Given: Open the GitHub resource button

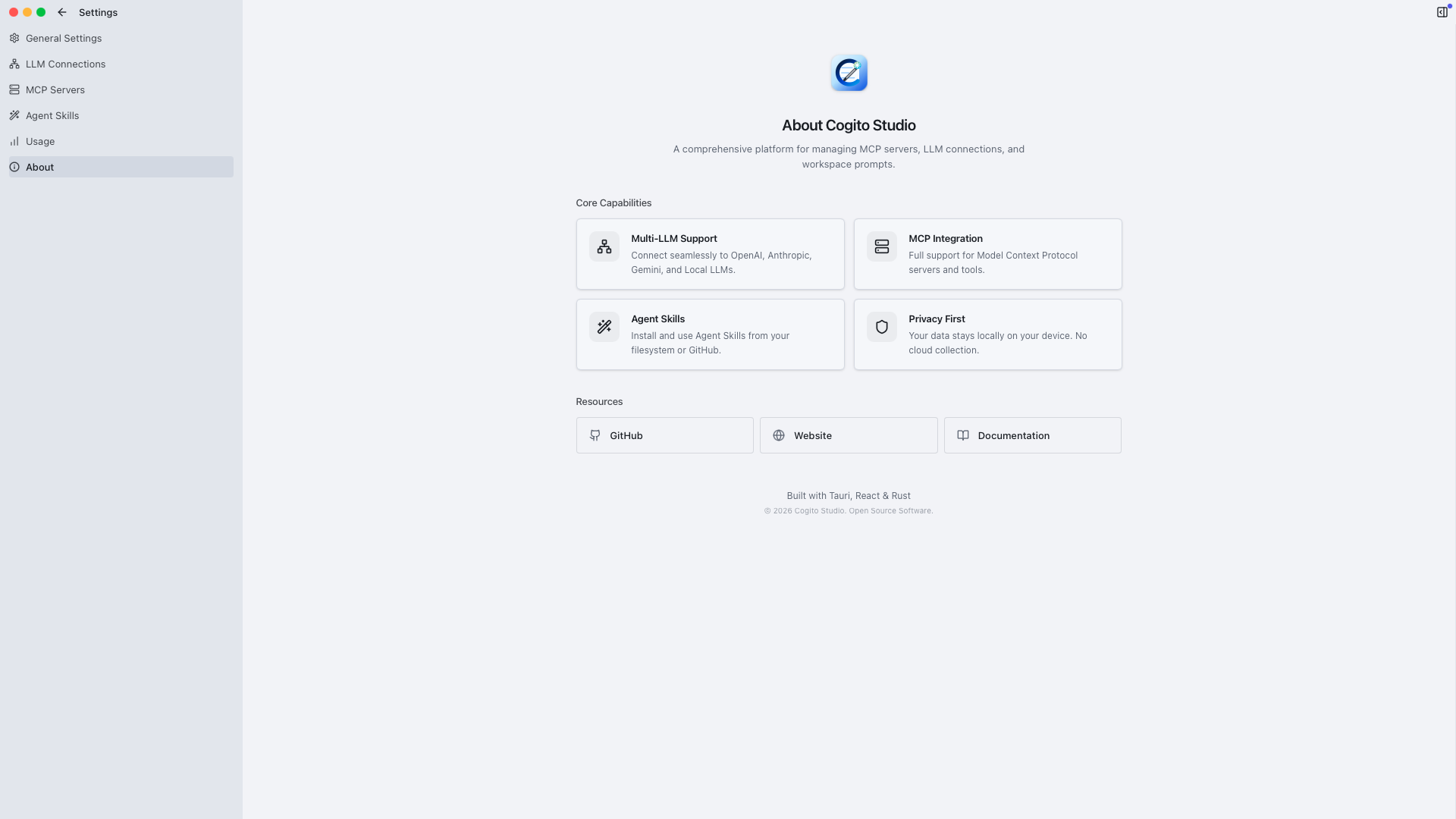Looking at the screenshot, I should pyautogui.click(x=665, y=435).
